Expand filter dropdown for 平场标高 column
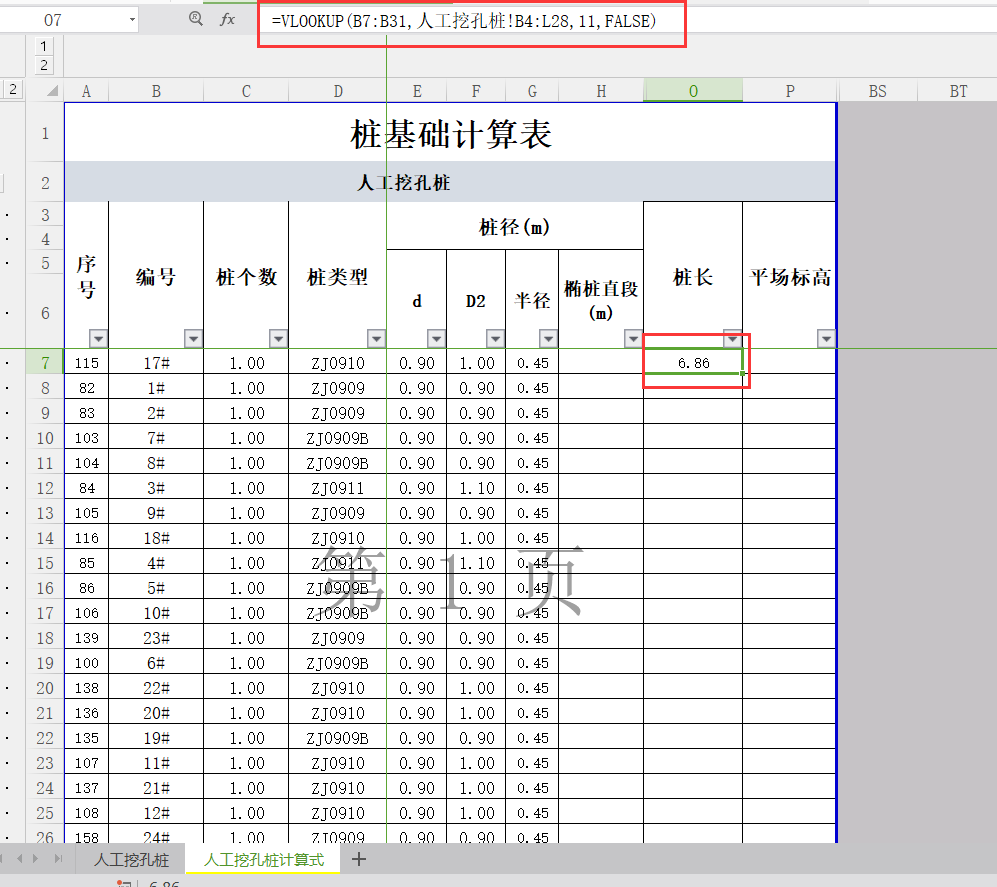Screen dimensions: 997x887 (x=826, y=338)
